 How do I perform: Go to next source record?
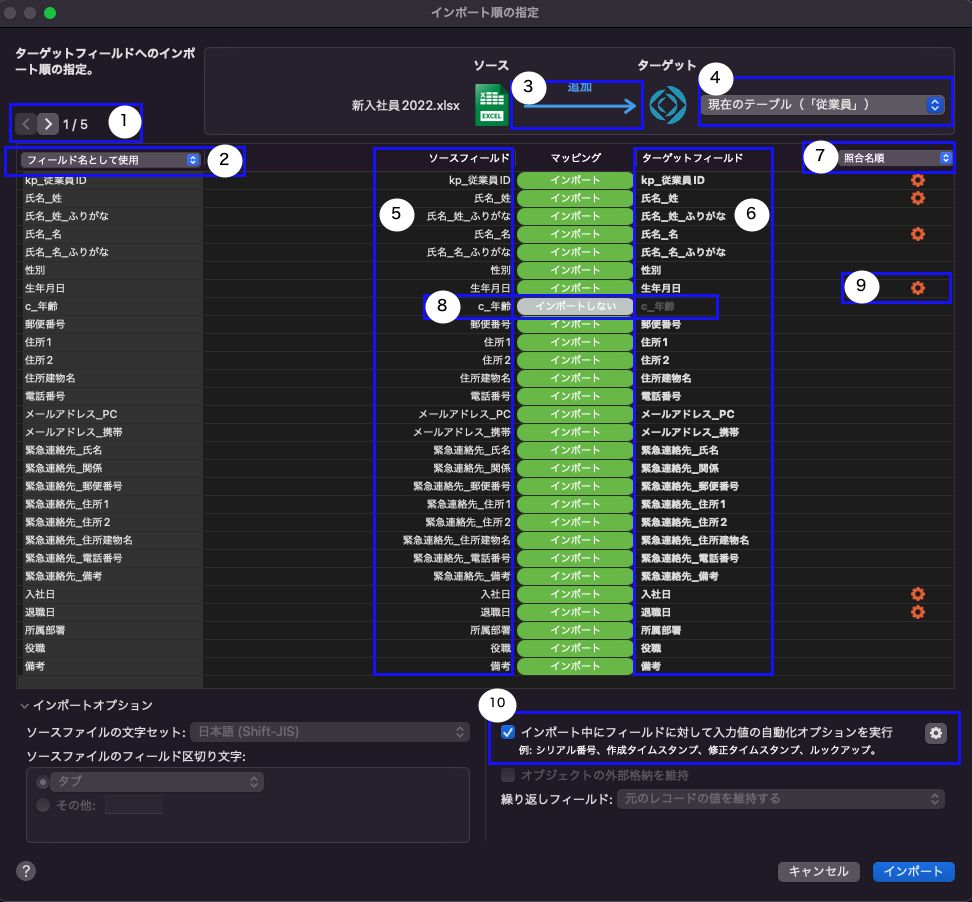point(47,124)
